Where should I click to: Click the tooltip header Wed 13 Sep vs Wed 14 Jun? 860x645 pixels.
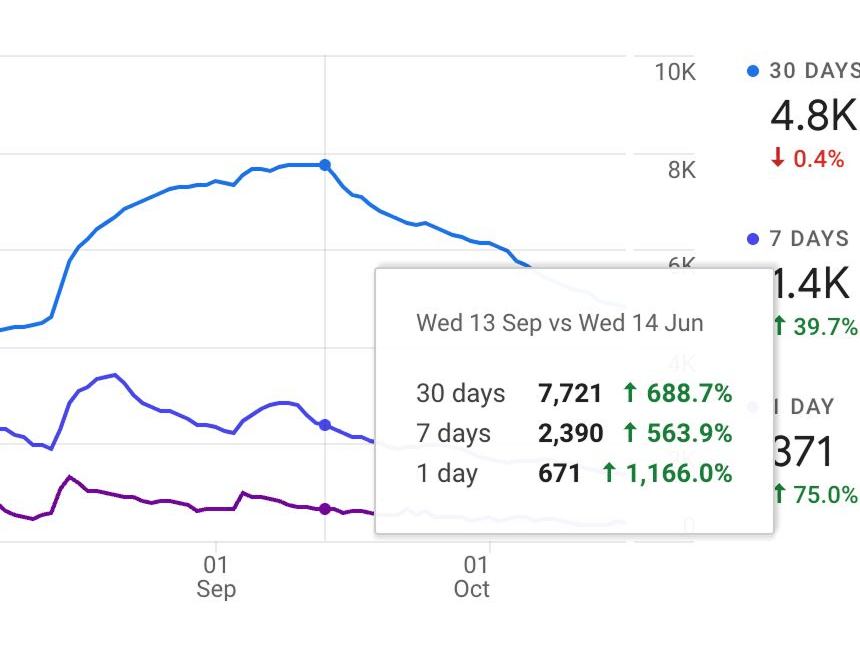[560, 323]
